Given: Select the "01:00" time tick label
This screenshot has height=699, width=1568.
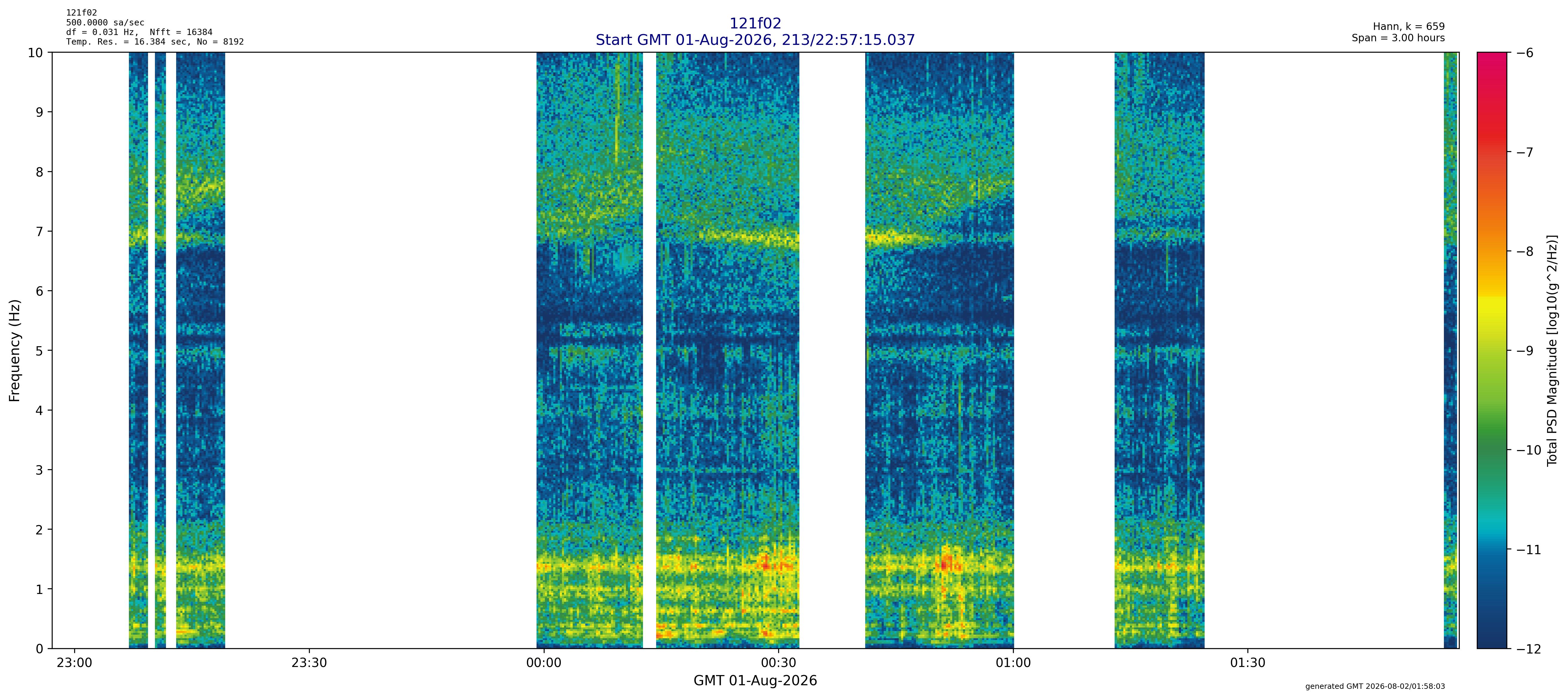Looking at the screenshot, I should pyautogui.click(x=1014, y=663).
